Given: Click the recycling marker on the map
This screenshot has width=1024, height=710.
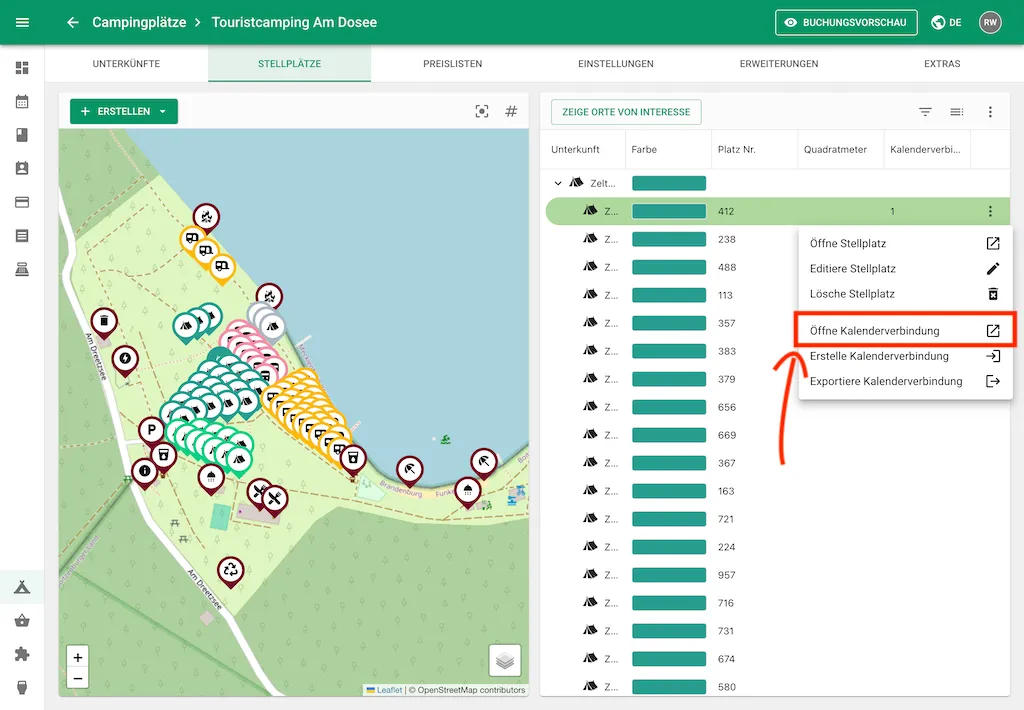Looking at the screenshot, I should pos(231,570).
